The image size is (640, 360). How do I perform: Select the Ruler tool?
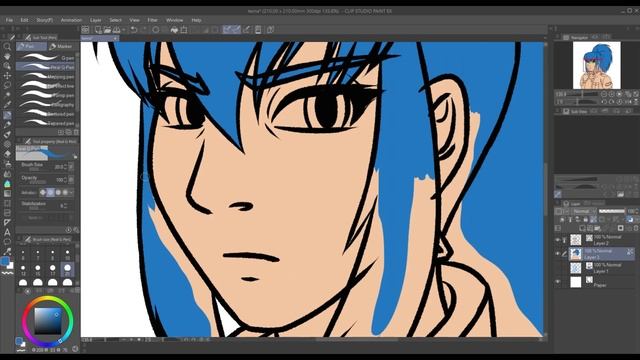[7, 222]
